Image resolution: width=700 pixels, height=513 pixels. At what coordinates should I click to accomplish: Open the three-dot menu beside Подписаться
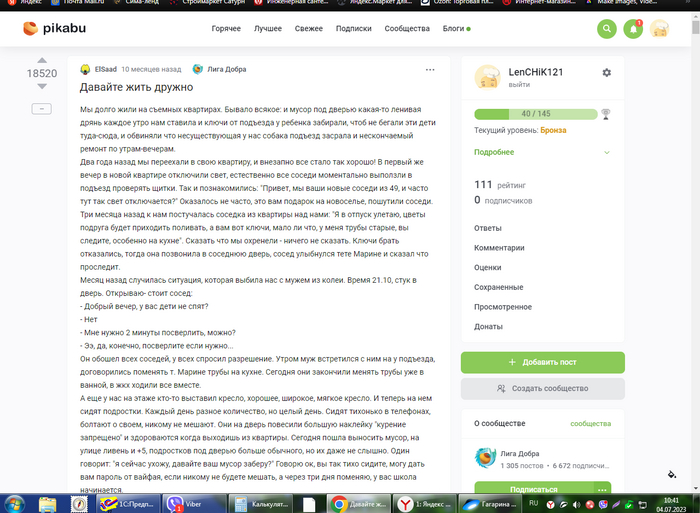(602, 489)
